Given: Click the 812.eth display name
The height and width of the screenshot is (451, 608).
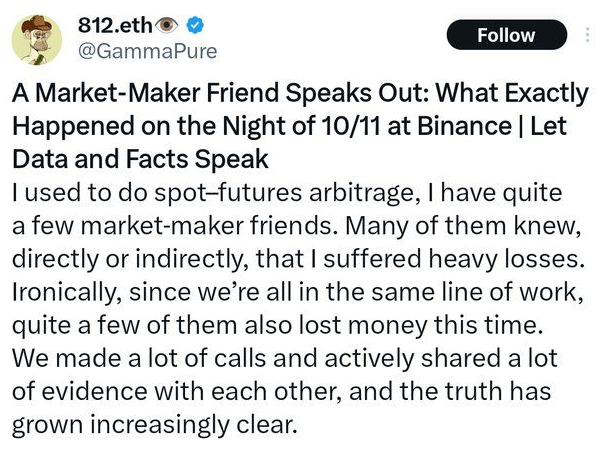Looking at the screenshot, I should 115,26.
